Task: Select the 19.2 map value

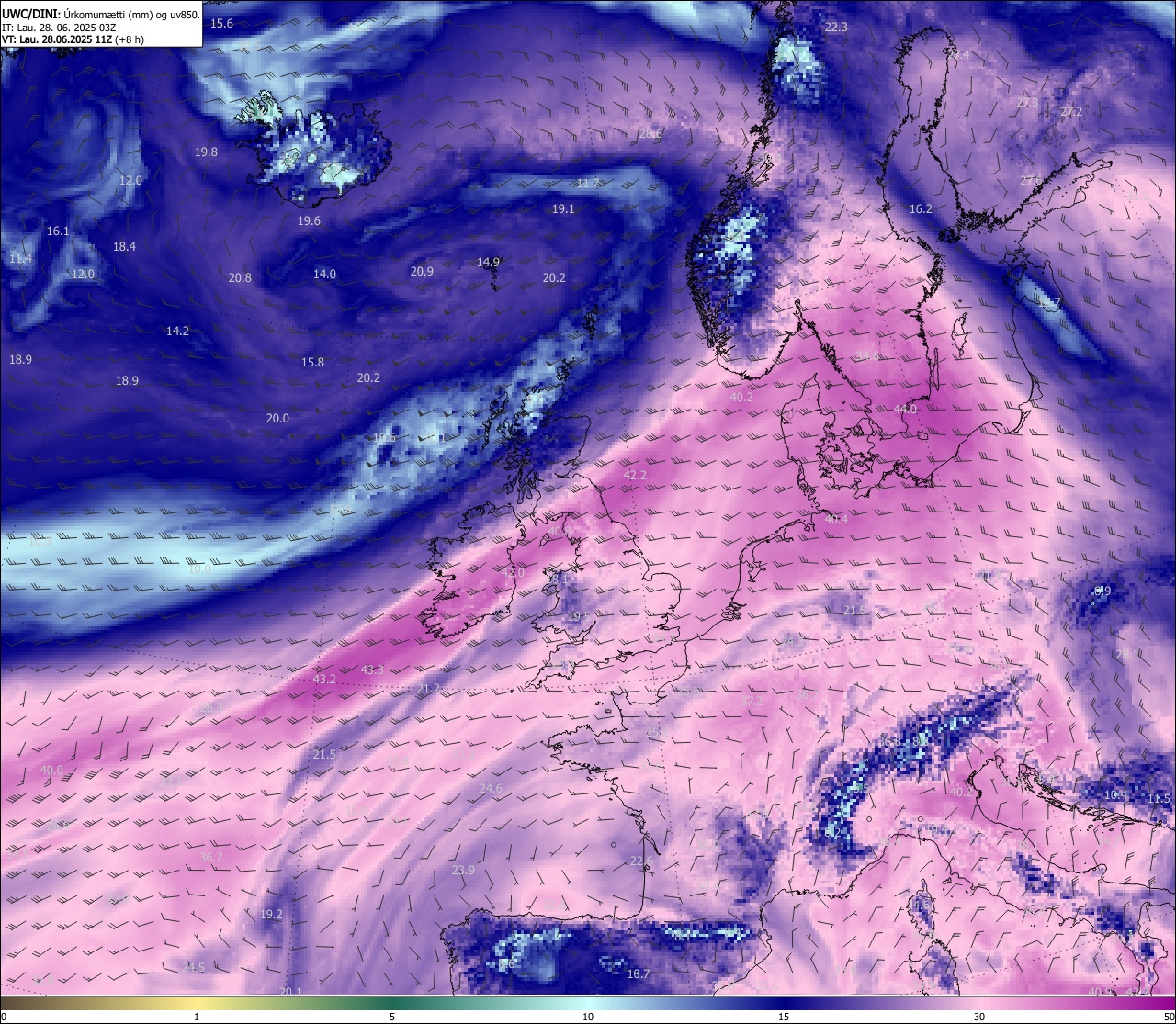Action: [271, 915]
